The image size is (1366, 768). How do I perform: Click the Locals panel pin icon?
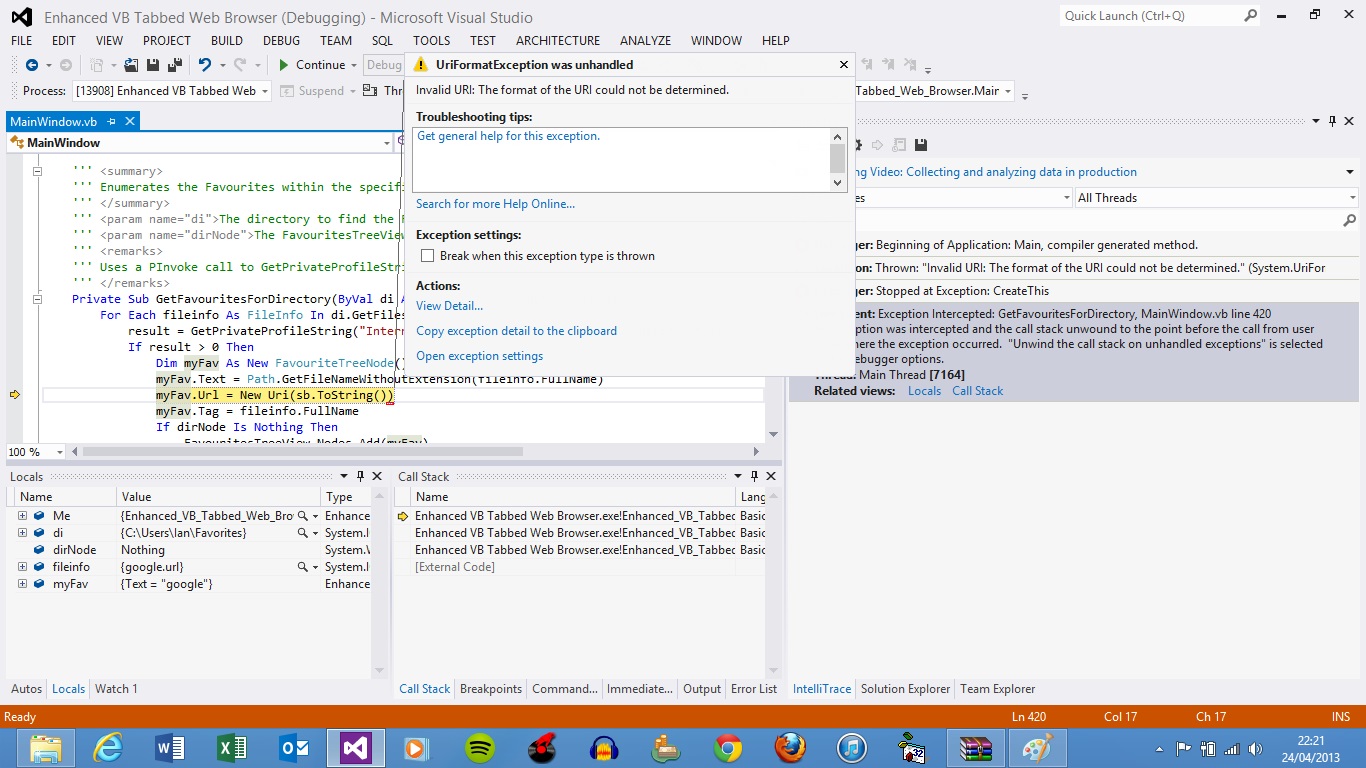tap(360, 477)
